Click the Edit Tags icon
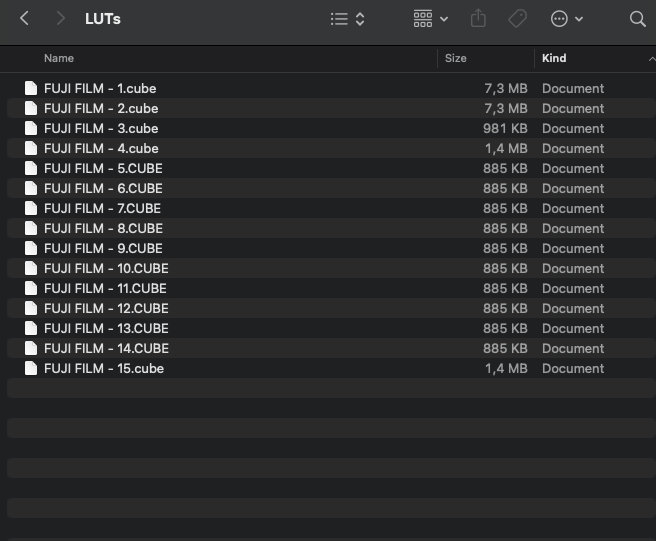The image size is (656, 541). coord(517,19)
